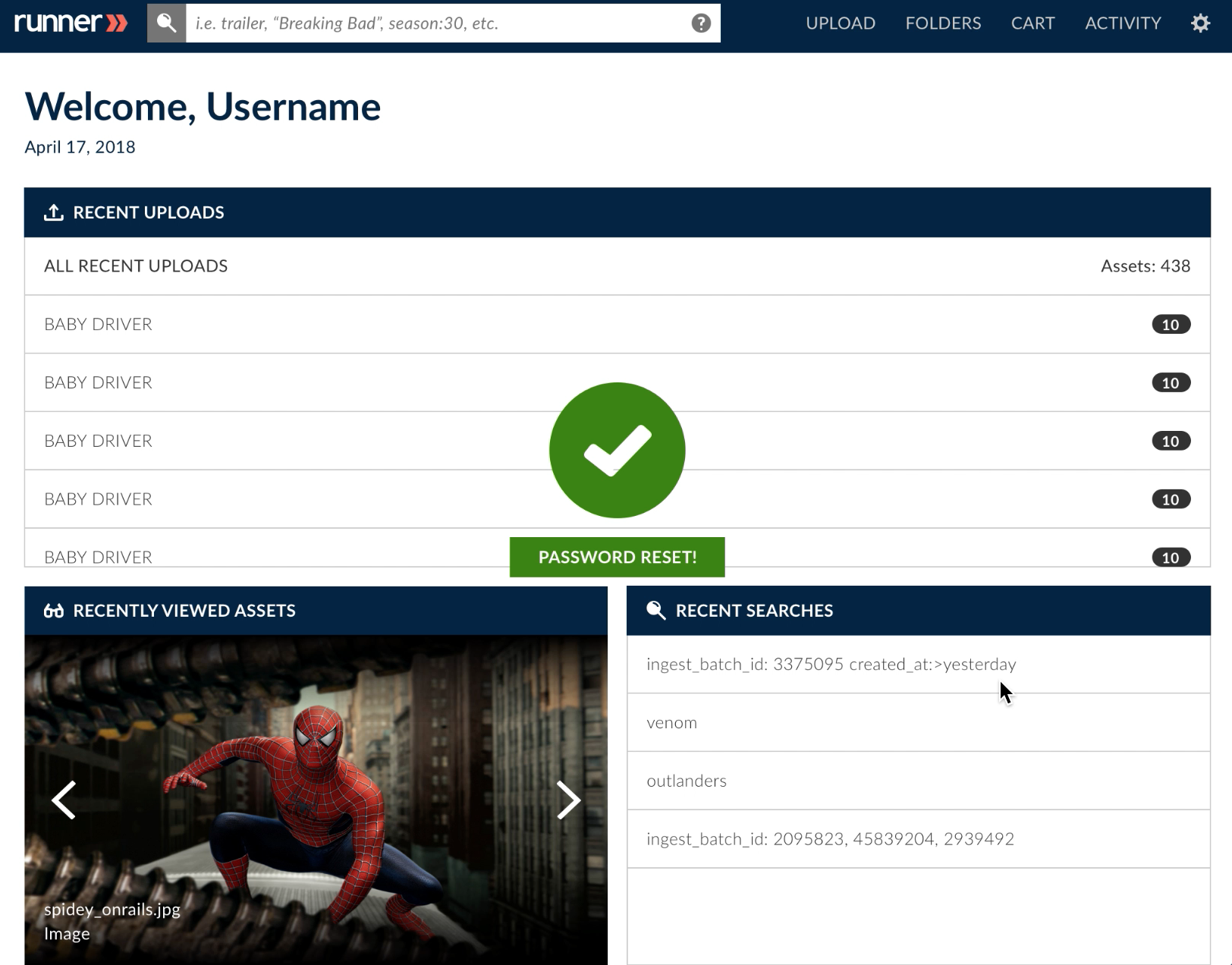Click the Recently Viewed Assets glasses icon
Image resolution: width=1232 pixels, height=965 pixels.
coord(54,611)
